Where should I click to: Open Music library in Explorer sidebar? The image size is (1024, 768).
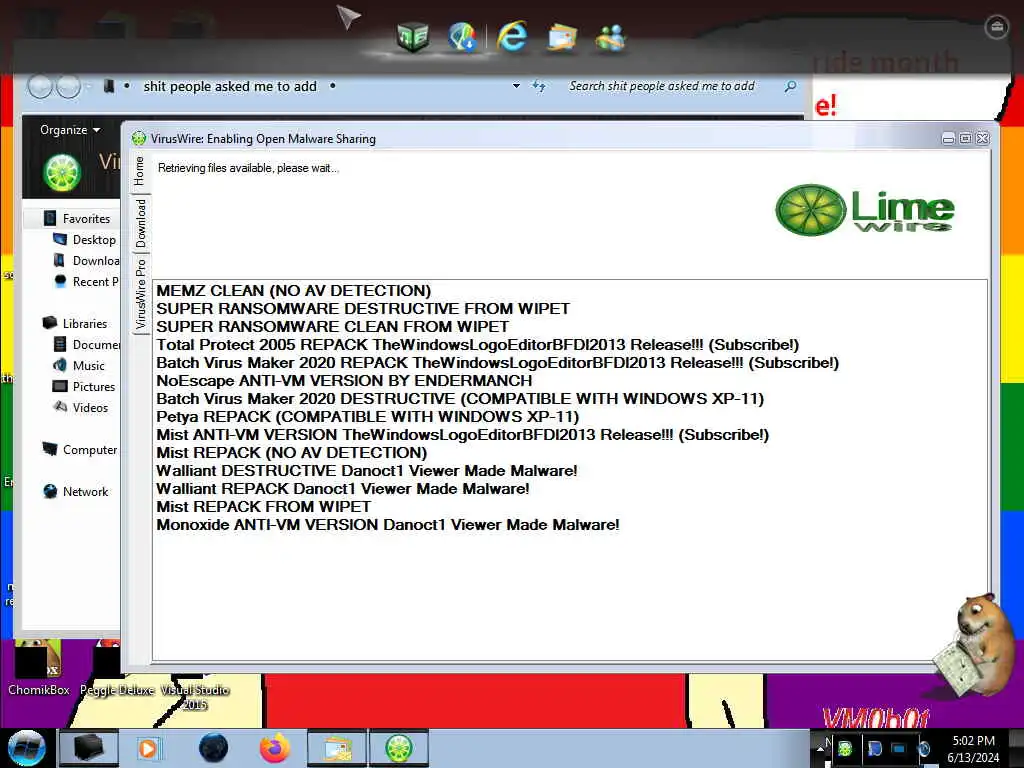(x=79, y=366)
